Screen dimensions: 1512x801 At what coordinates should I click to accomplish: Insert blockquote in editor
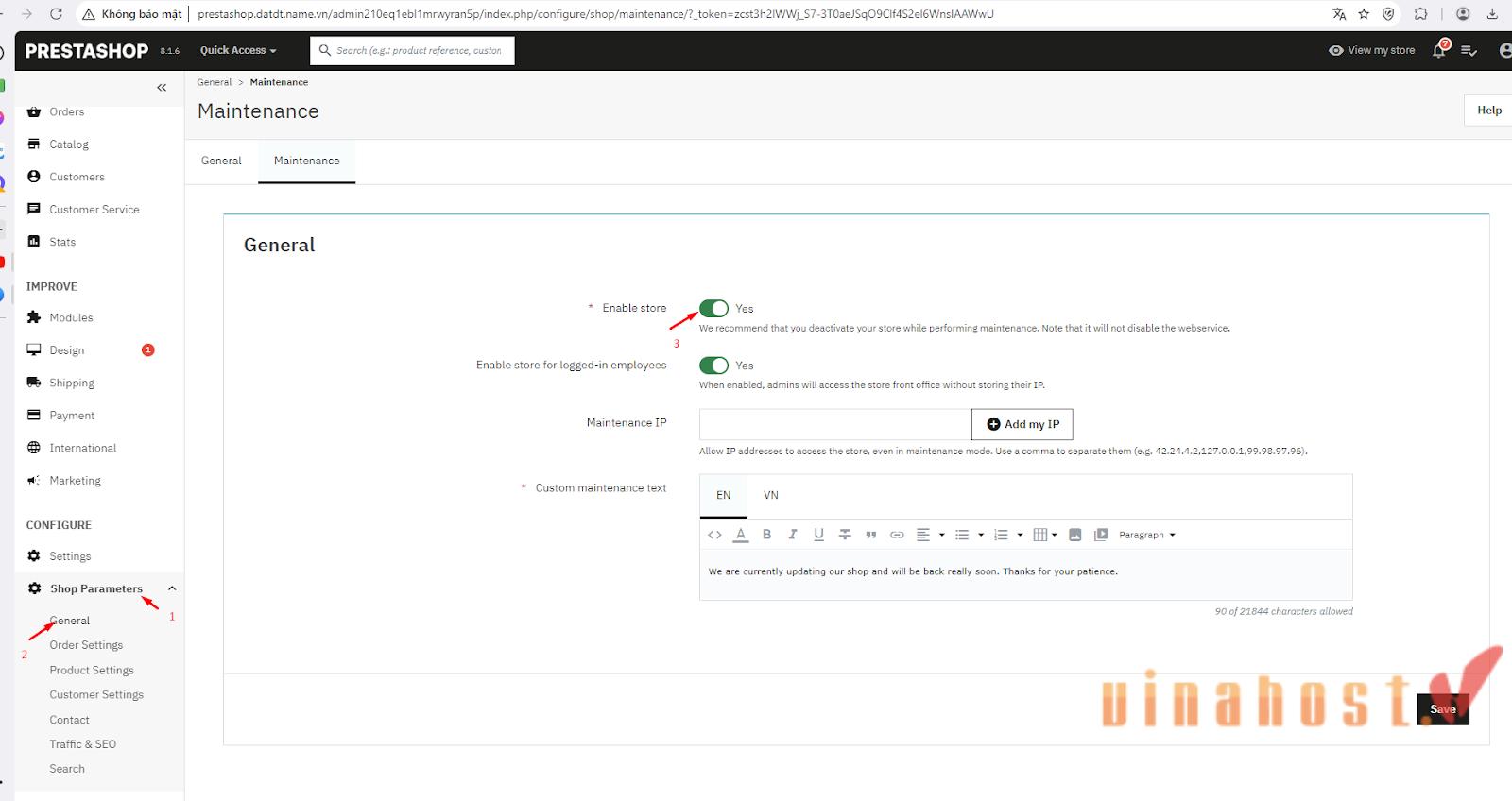pyautogui.click(x=871, y=535)
